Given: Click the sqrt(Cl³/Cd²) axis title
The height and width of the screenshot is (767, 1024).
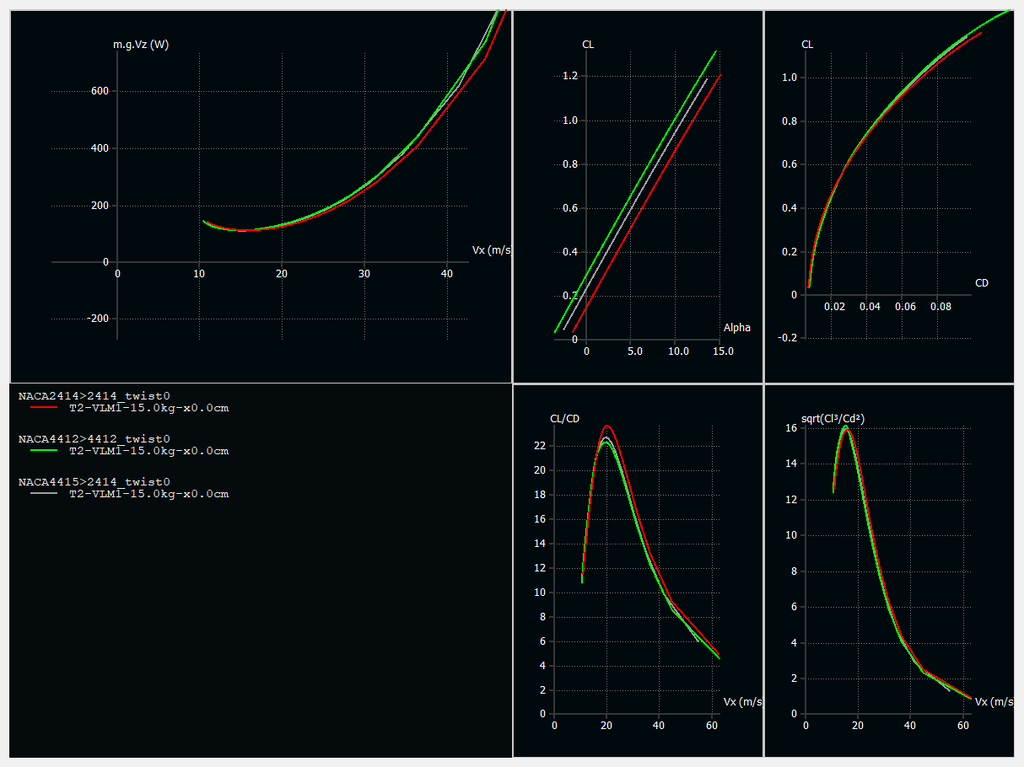Looking at the screenshot, I should pyautogui.click(x=826, y=418).
